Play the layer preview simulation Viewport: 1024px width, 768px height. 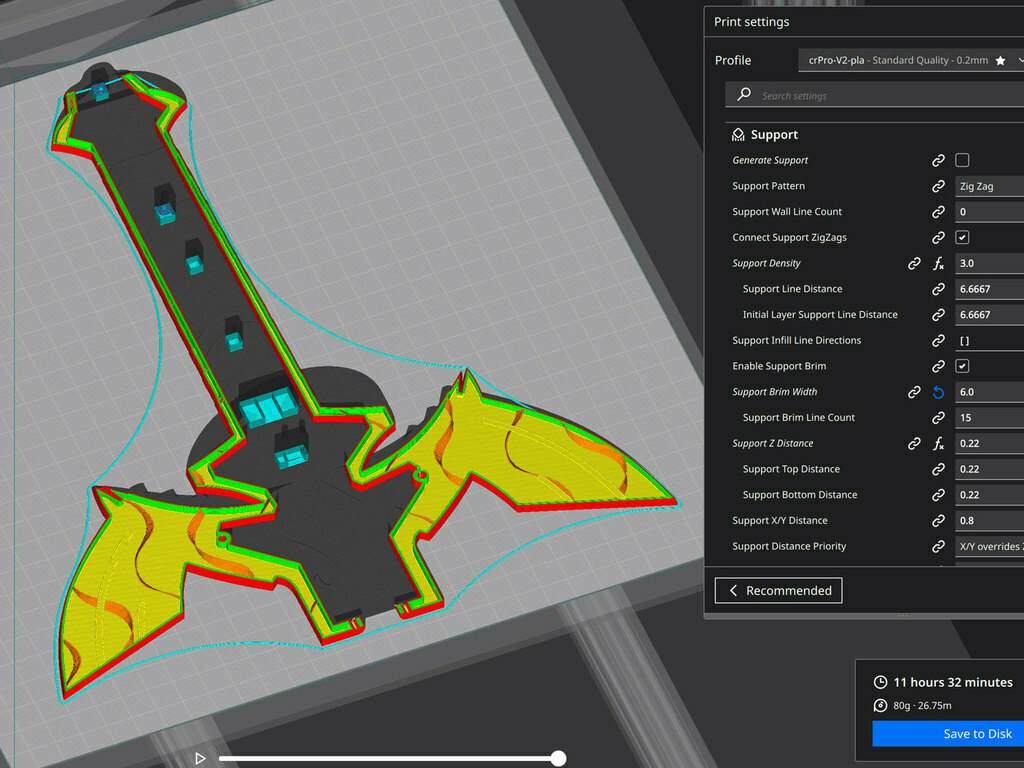pos(200,759)
